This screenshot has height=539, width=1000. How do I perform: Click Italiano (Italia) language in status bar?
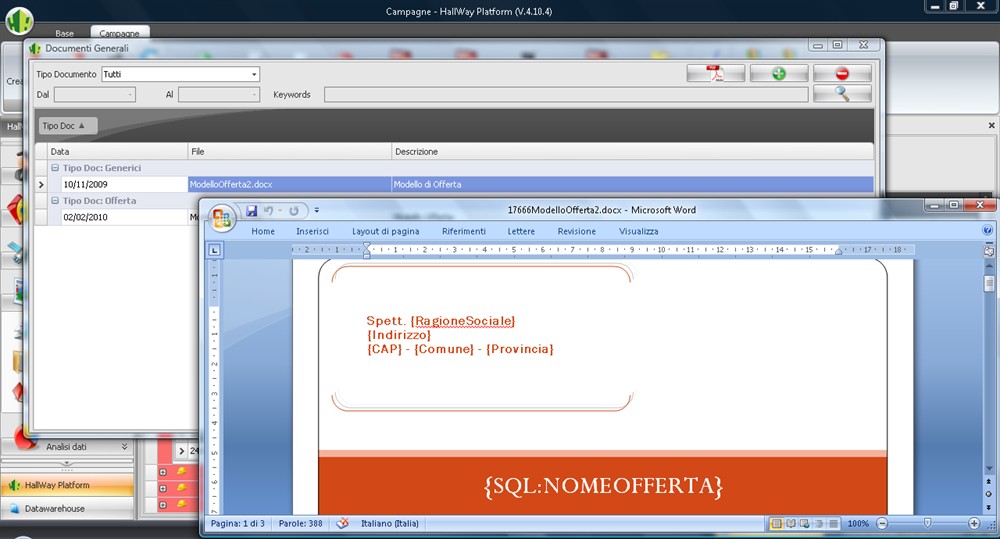(x=390, y=524)
